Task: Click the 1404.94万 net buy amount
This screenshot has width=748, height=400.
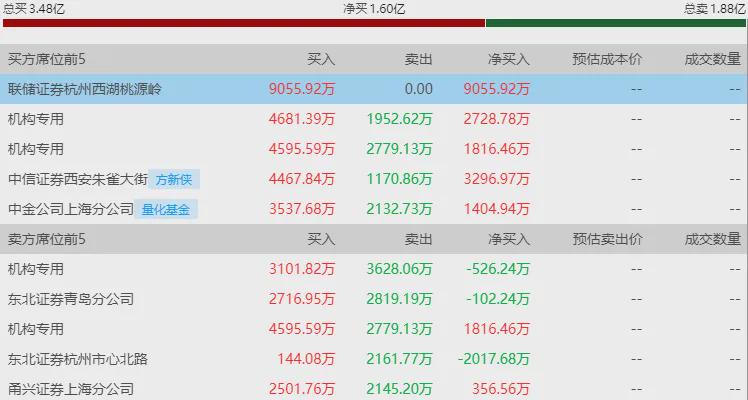Action: tap(497, 209)
